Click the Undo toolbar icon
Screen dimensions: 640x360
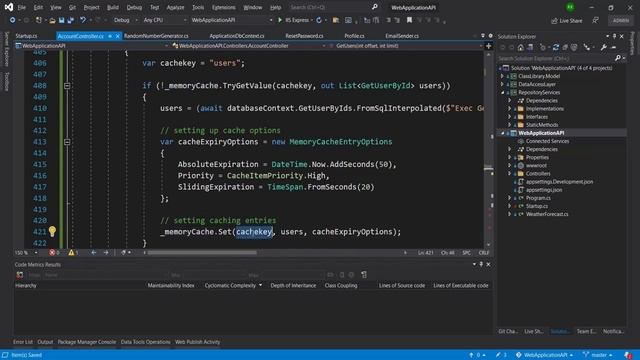[x=83, y=20]
